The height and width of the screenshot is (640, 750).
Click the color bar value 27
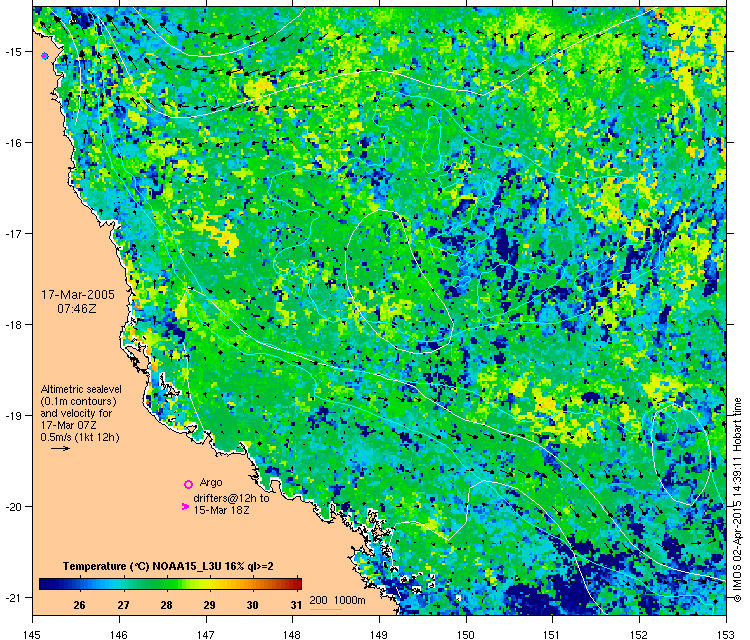(123, 605)
